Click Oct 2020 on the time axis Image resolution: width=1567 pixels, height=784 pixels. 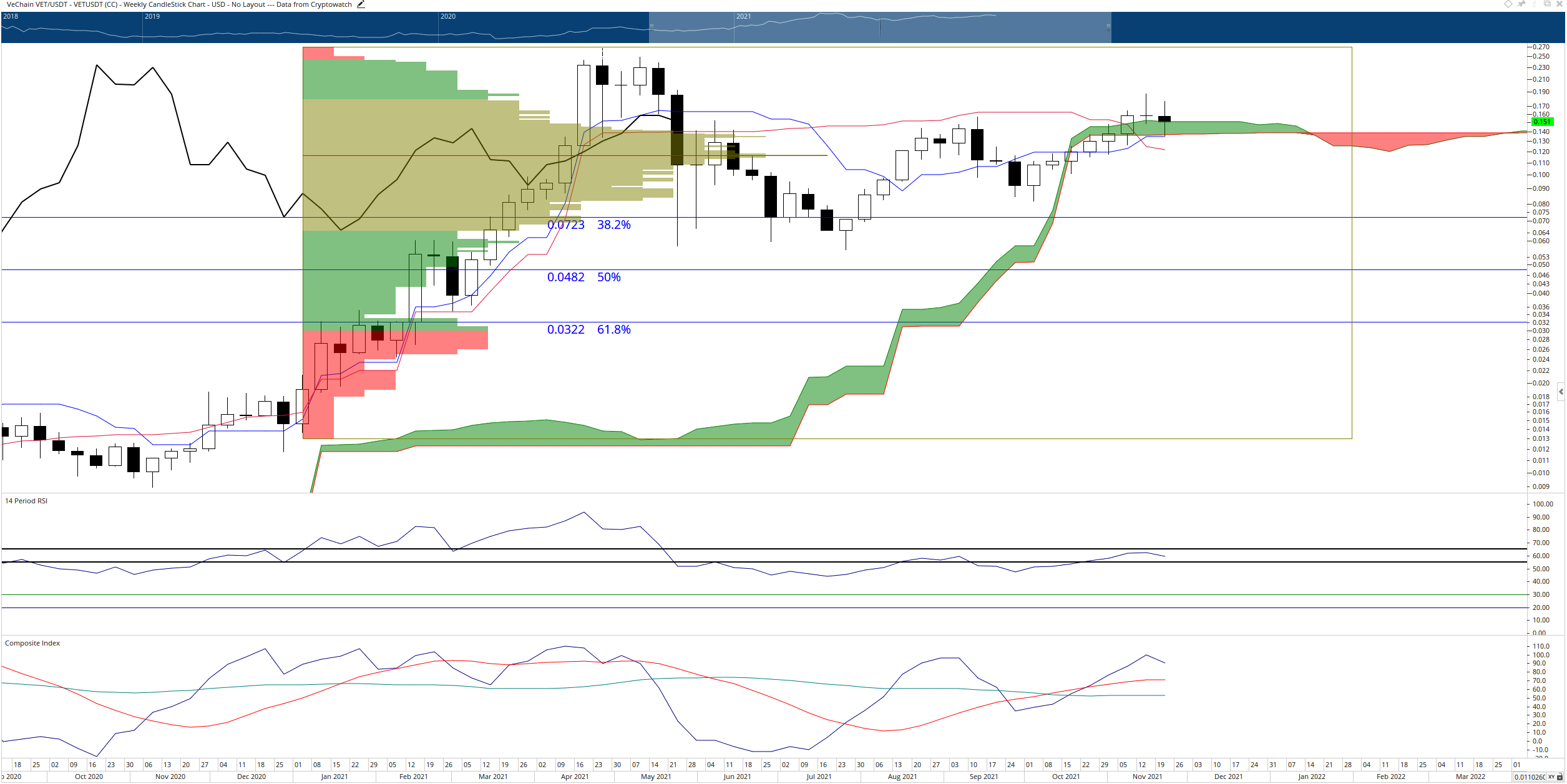click(89, 777)
